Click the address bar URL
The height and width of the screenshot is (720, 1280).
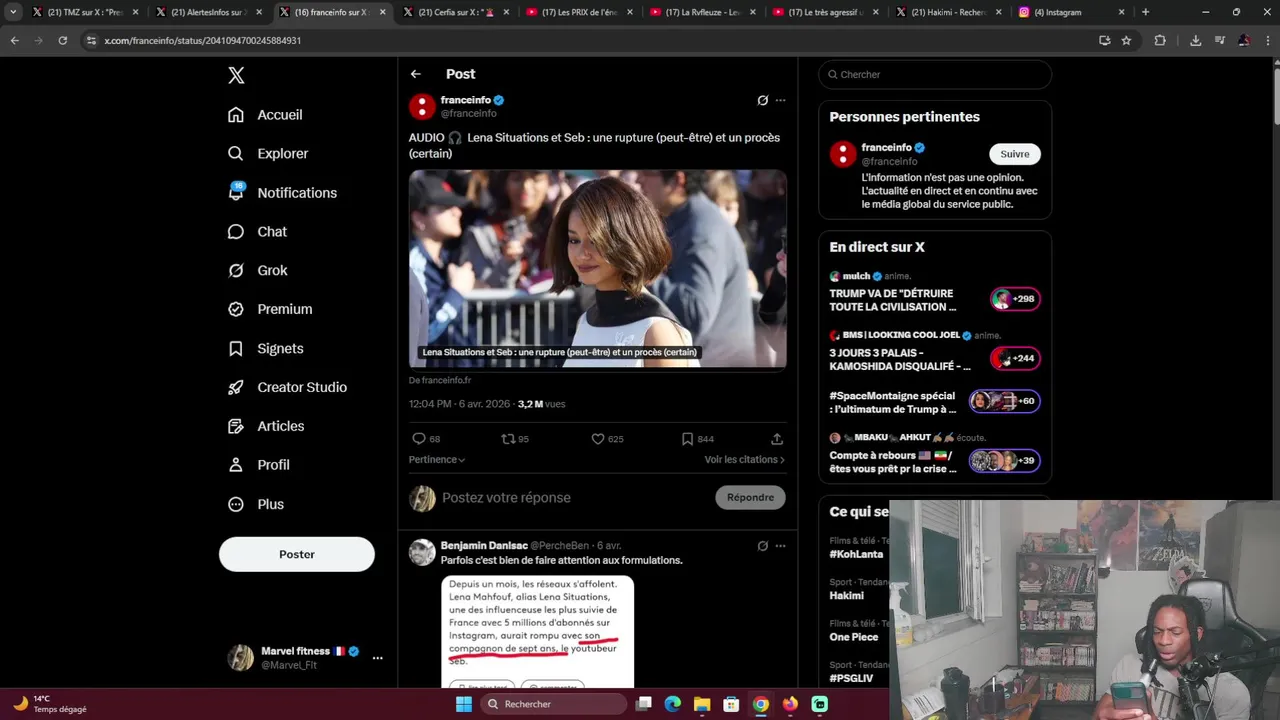(x=202, y=40)
